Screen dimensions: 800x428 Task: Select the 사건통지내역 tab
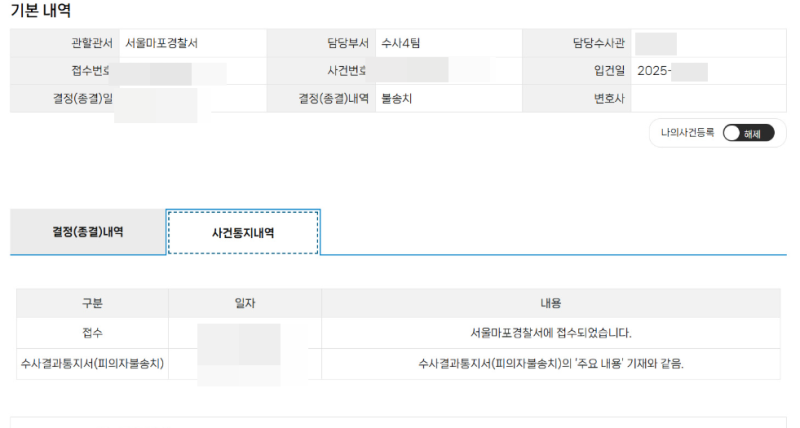click(x=243, y=232)
